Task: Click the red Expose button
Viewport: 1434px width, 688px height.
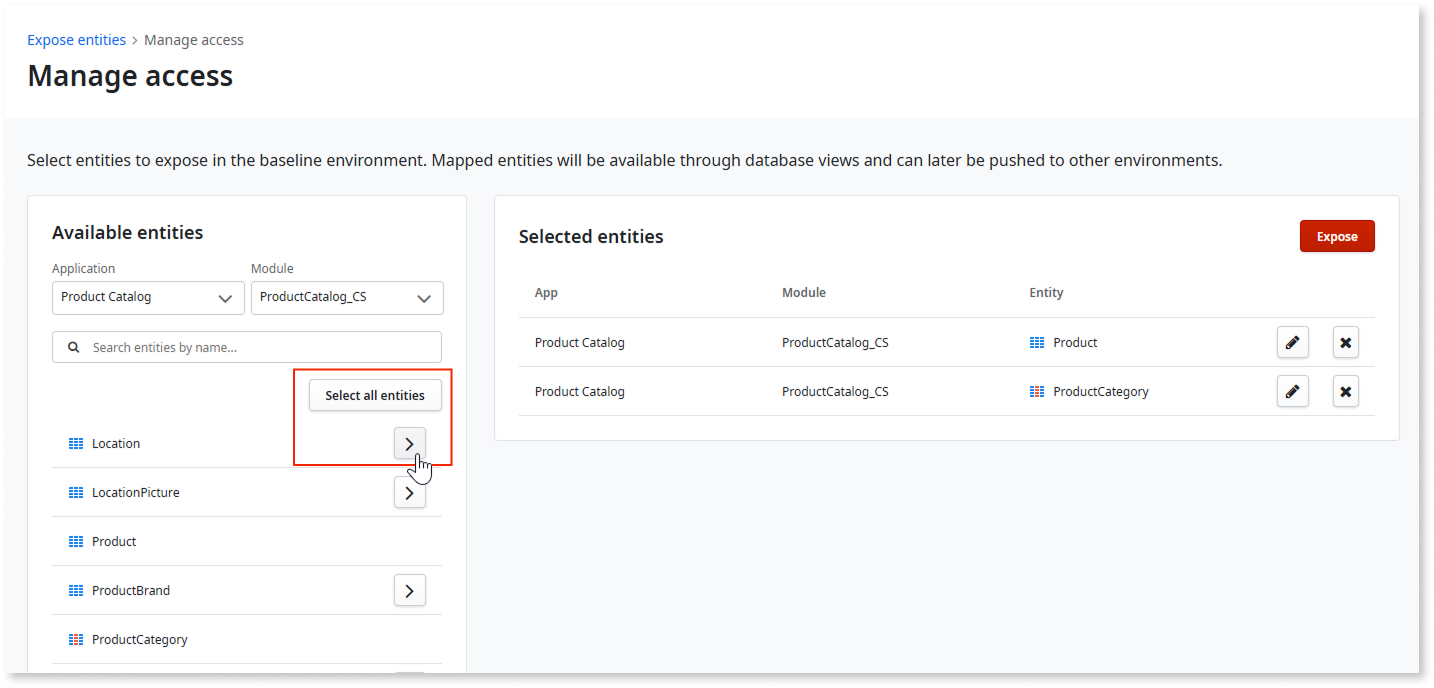Action: pyautogui.click(x=1337, y=236)
